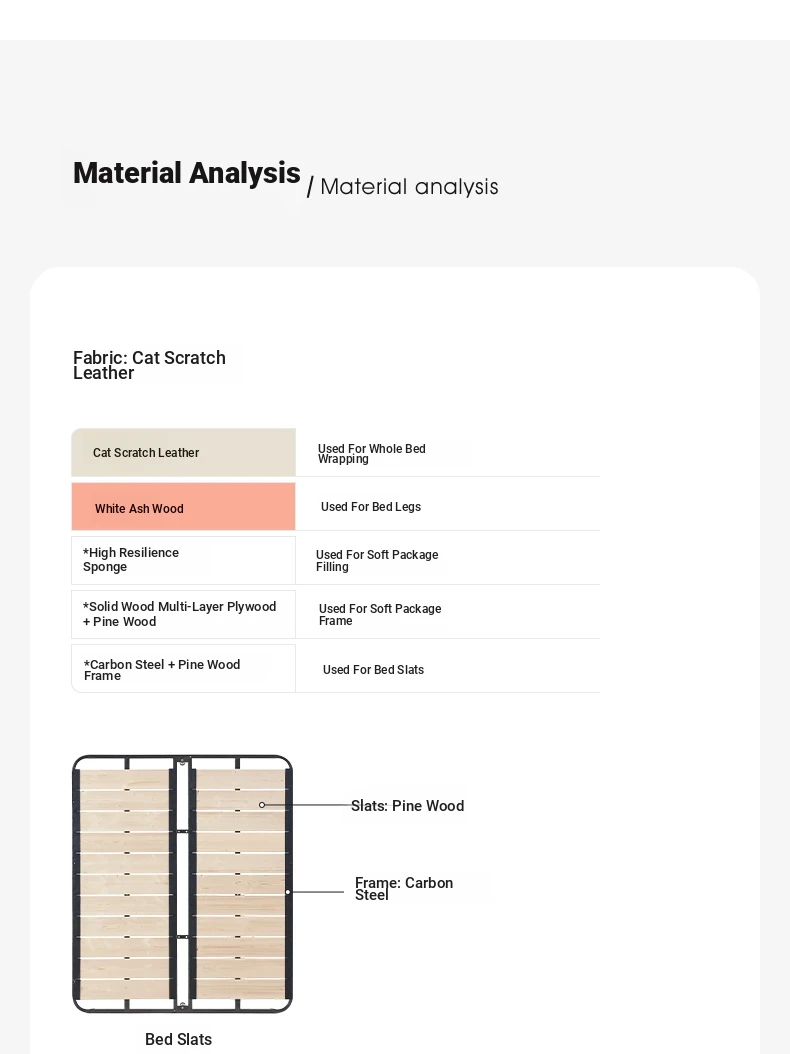Click 'Used For Soft Package Frame' text
Image resolution: width=790 pixels, height=1054 pixels.
[x=380, y=614]
